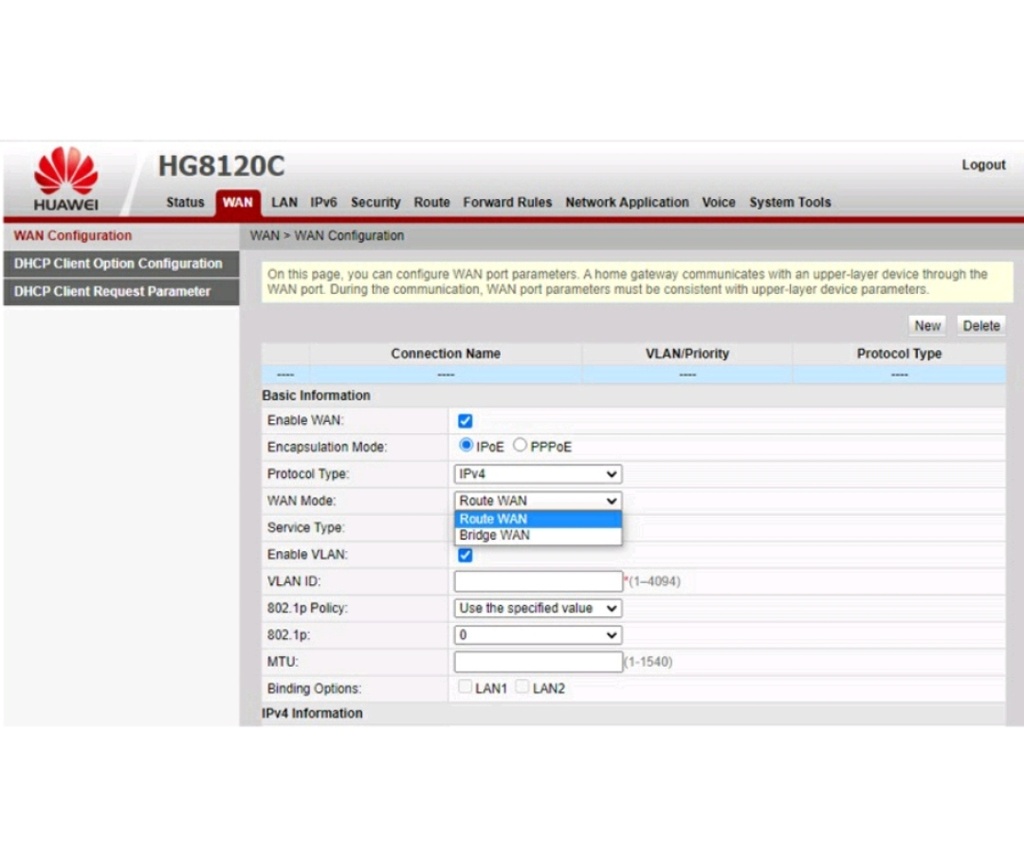Screen dimensions: 1024x862
Task: Click the VLAN/Priority column header
Action: coord(687,354)
